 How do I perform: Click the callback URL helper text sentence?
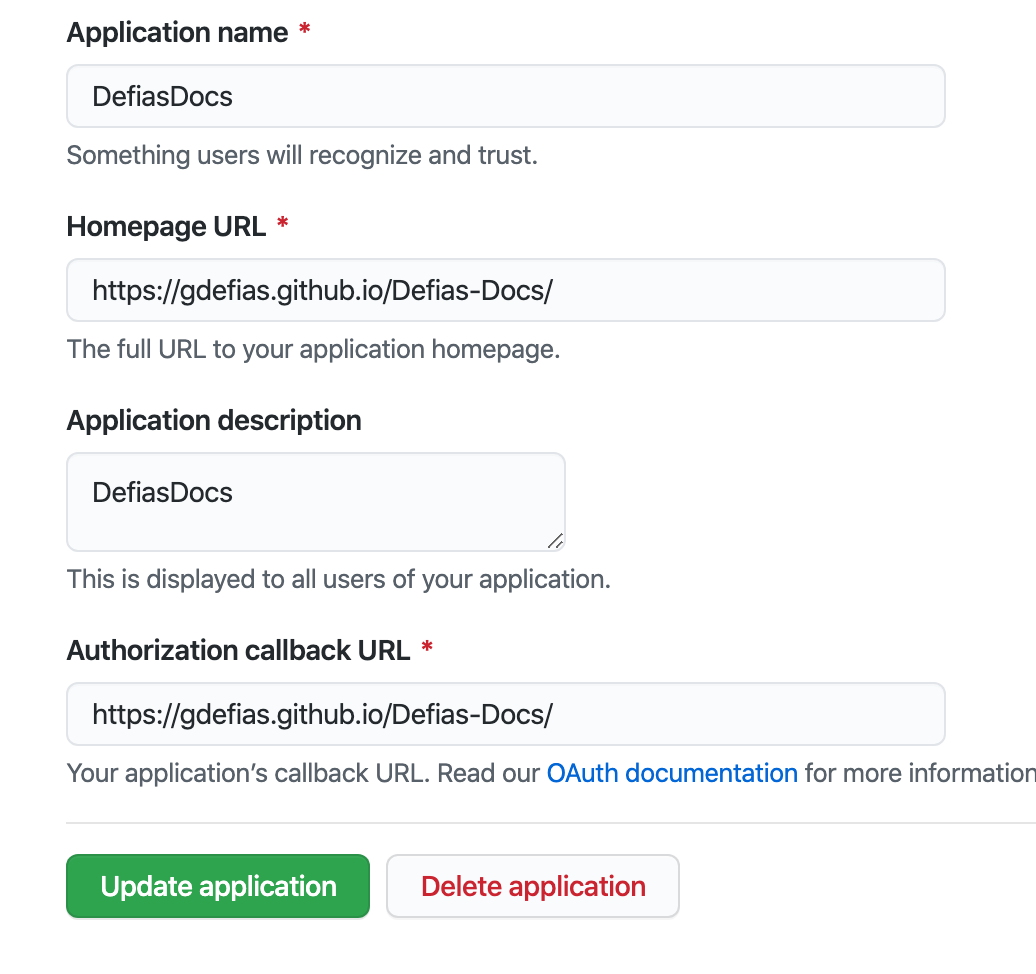(x=300, y=773)
